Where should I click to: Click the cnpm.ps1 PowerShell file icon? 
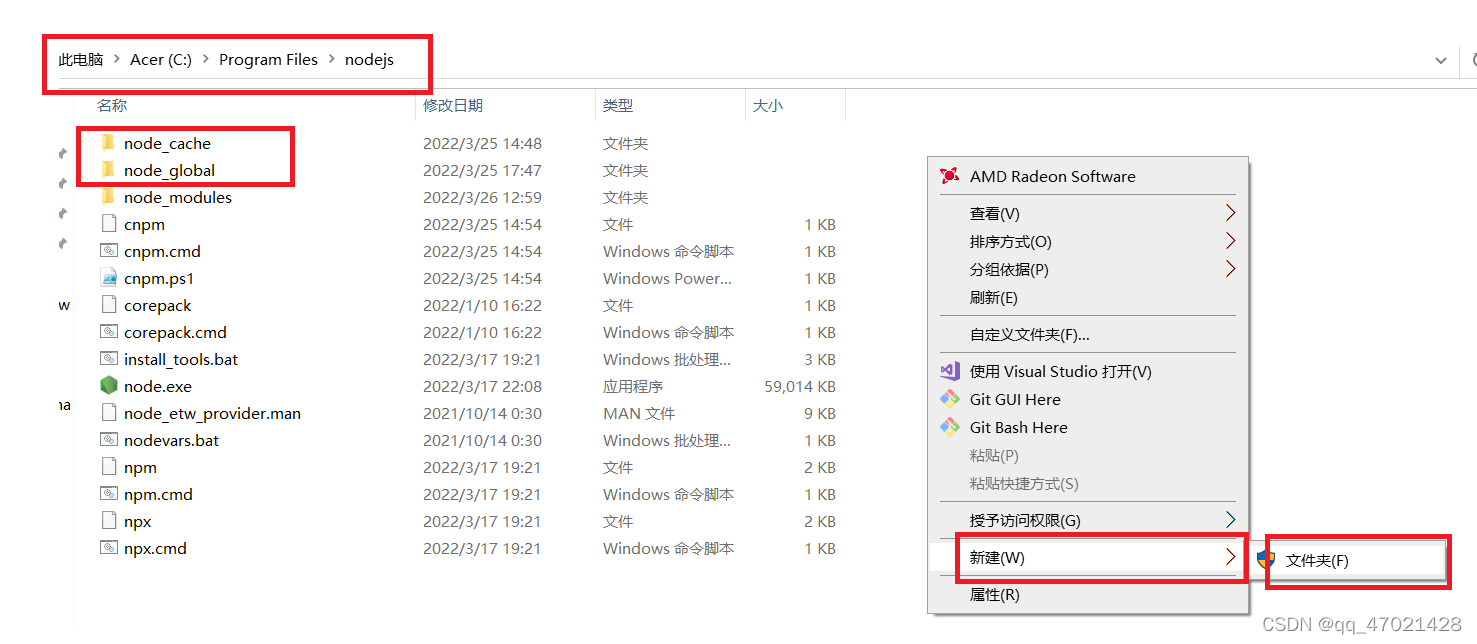pyautogui.click(x=108, y=278)
